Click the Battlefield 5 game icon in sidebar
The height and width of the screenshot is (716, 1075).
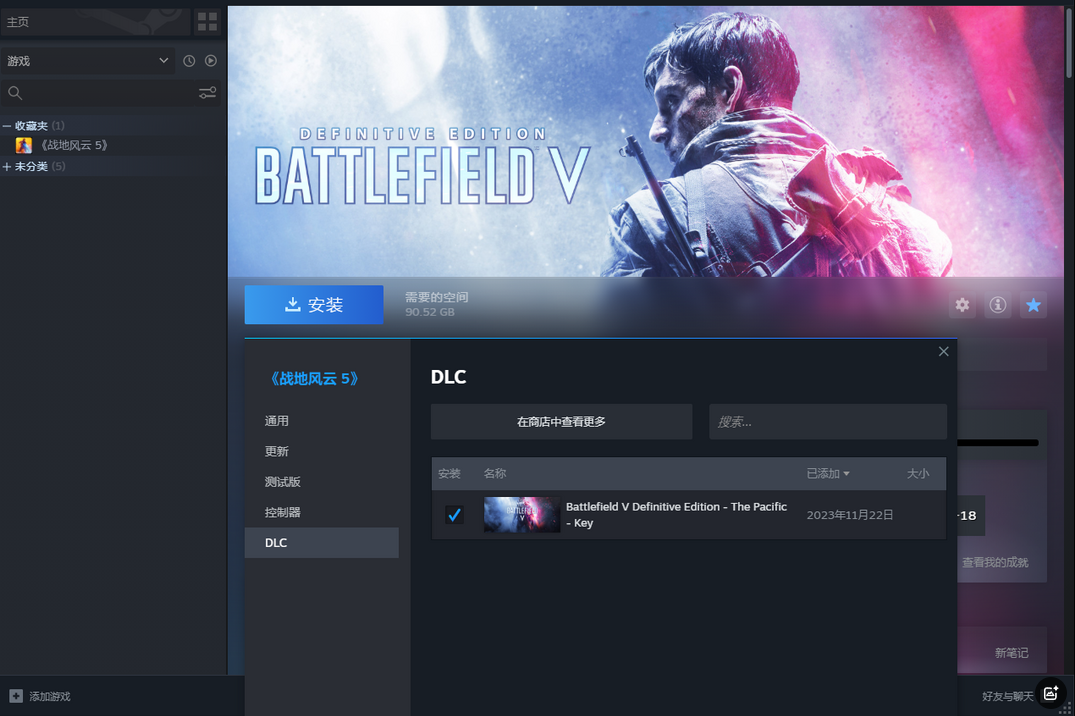pyautogui.click(x=24, y=145)
